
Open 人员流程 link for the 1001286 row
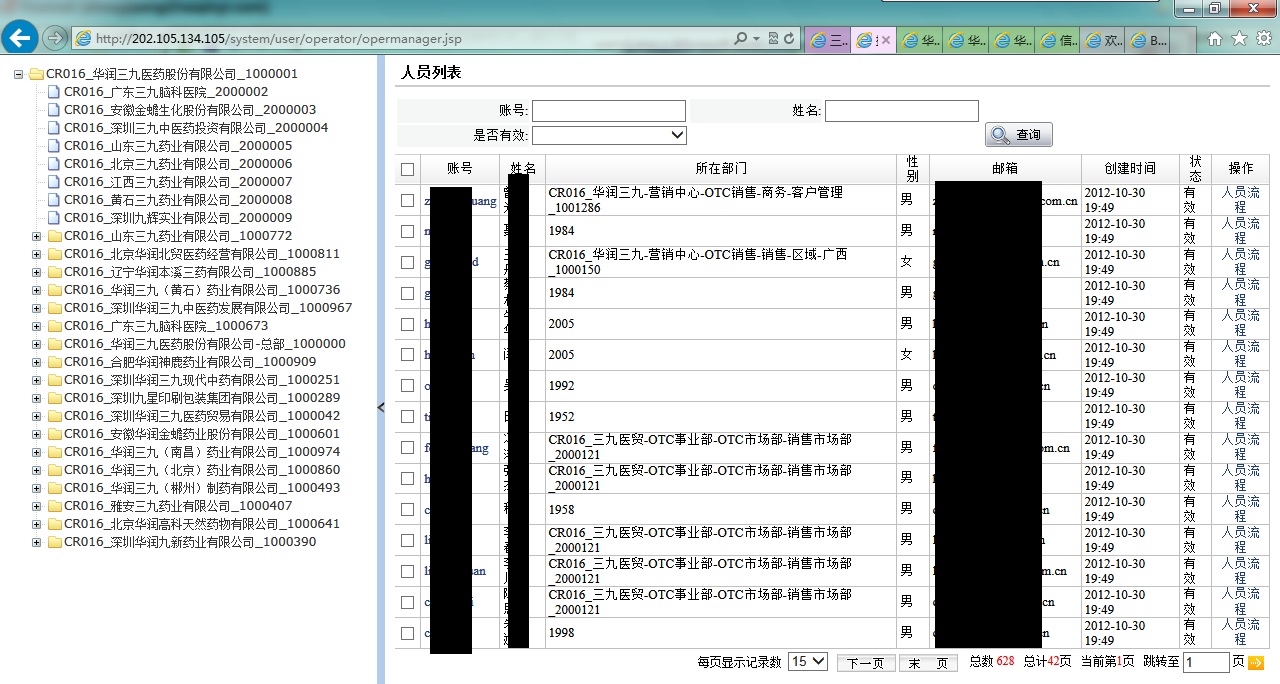point(1240,200)
